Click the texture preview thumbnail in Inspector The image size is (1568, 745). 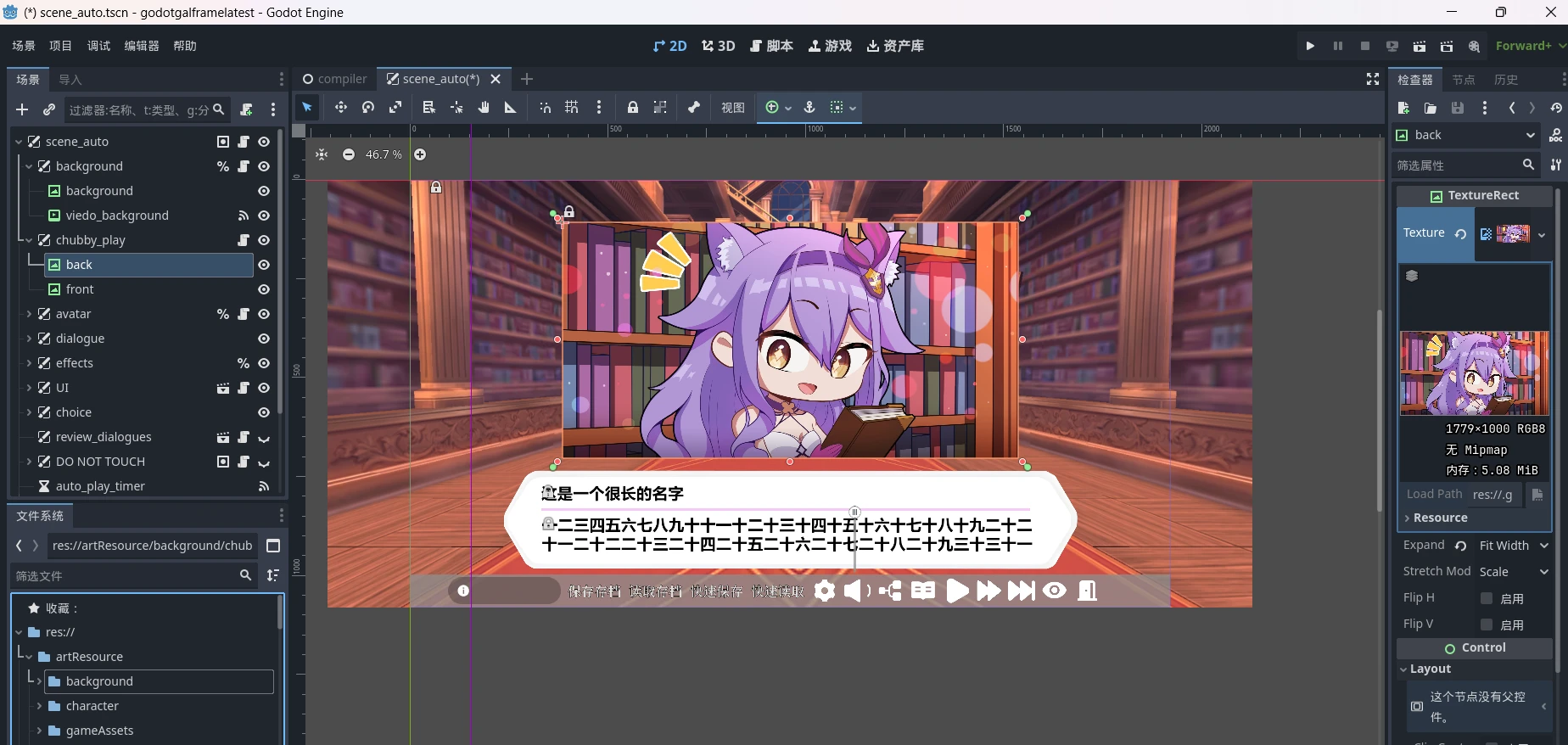[1475, 373]
